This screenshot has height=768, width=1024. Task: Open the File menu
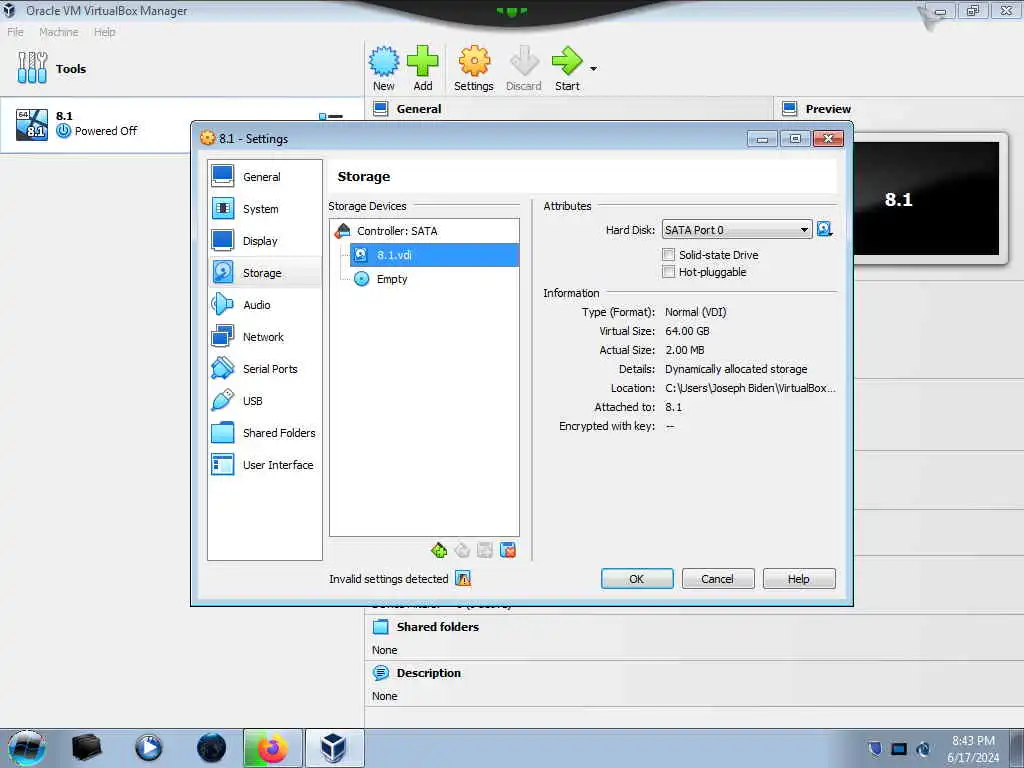[x=16, y=32]
